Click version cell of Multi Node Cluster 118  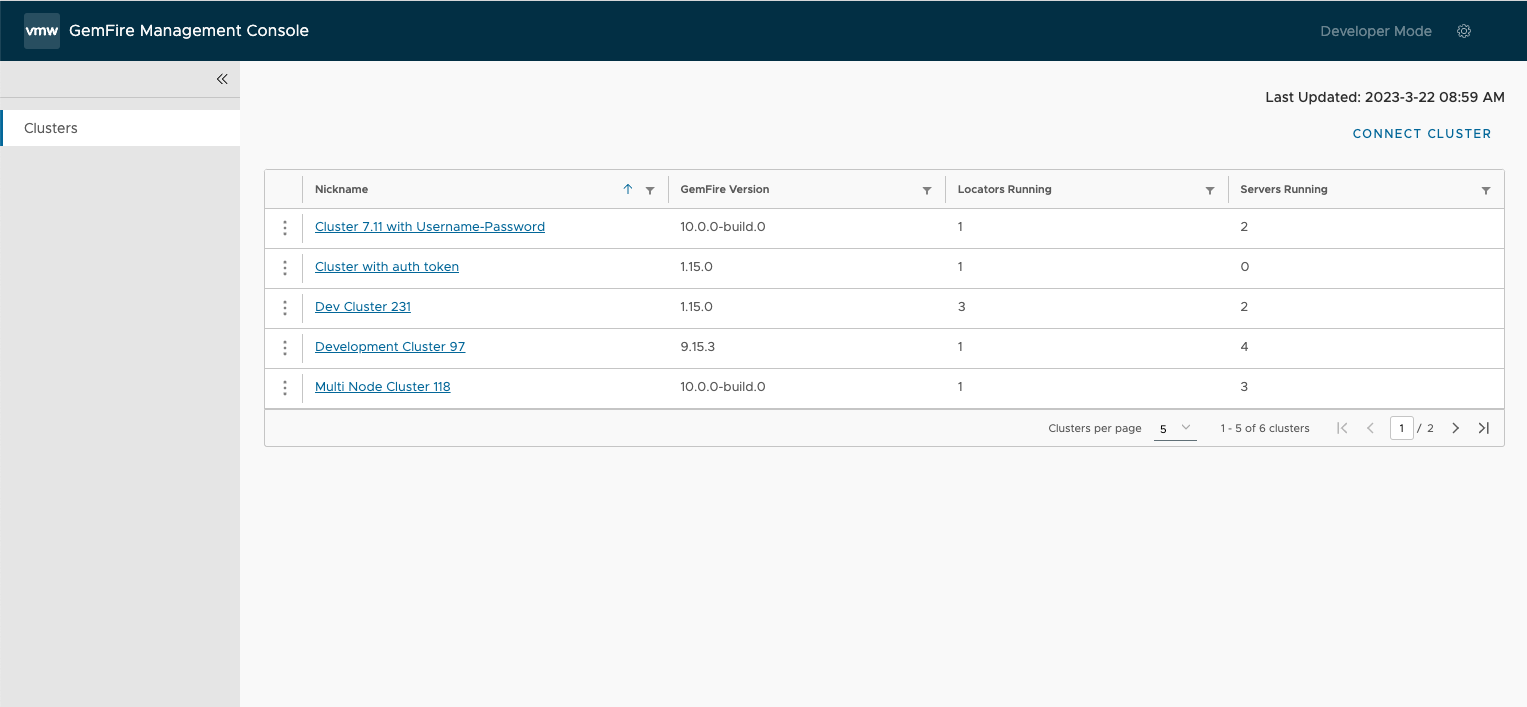click(x=723, y=387)
